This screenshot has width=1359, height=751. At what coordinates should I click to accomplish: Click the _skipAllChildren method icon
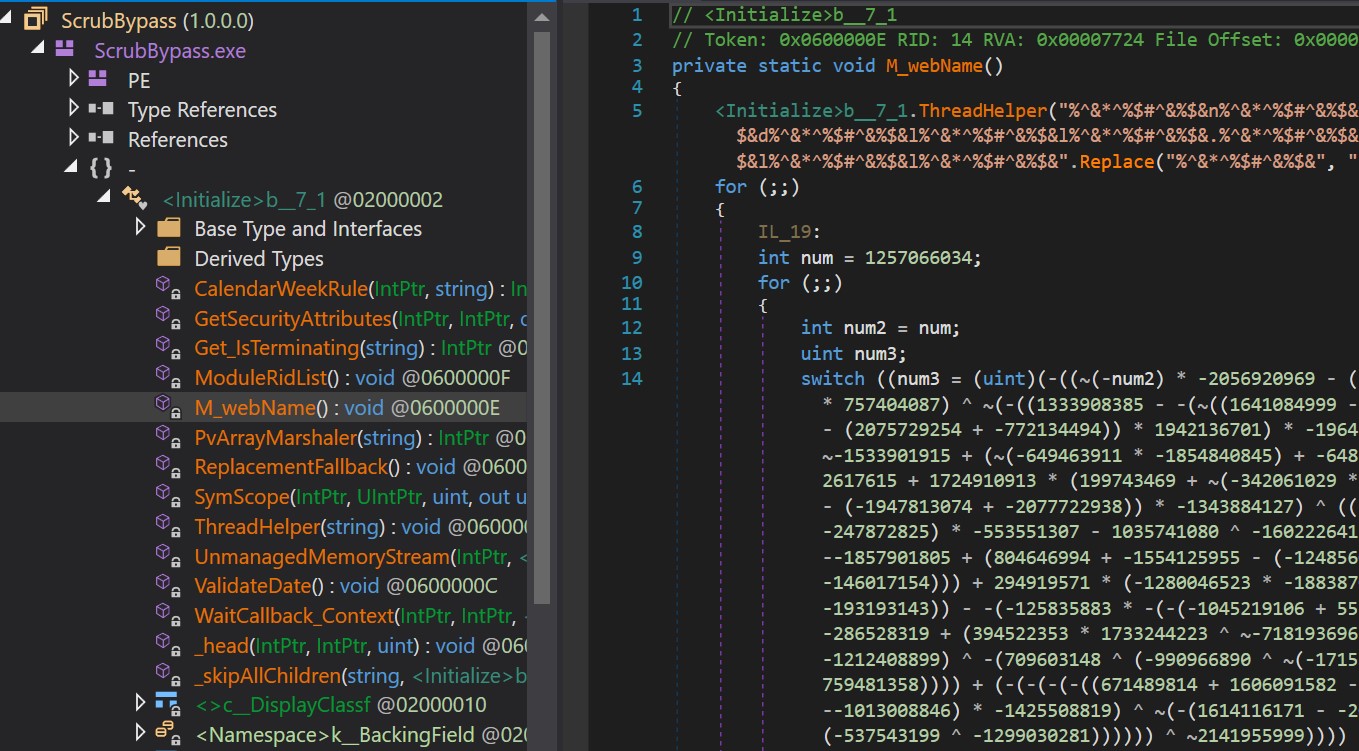coord(167,675)
